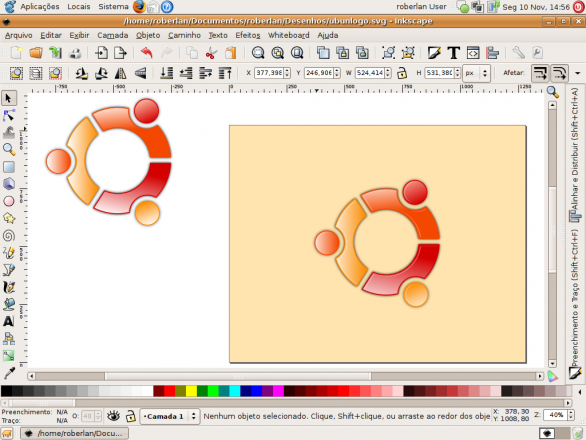Open Align and Distribute toolbar icon
This screenshot has width=586, height=440.
tap(493, 53)
